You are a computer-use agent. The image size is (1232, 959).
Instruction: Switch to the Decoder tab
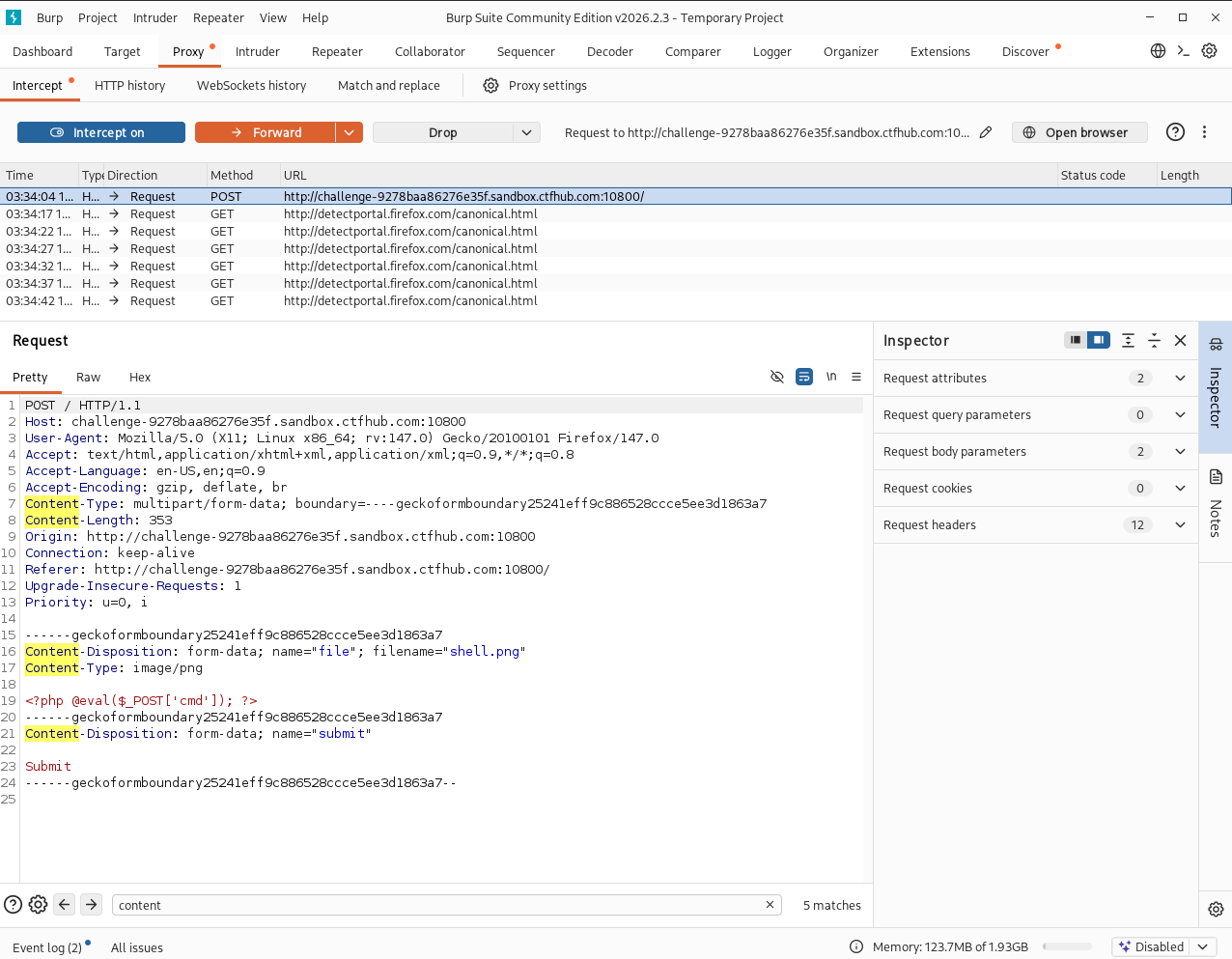point(610,51)
